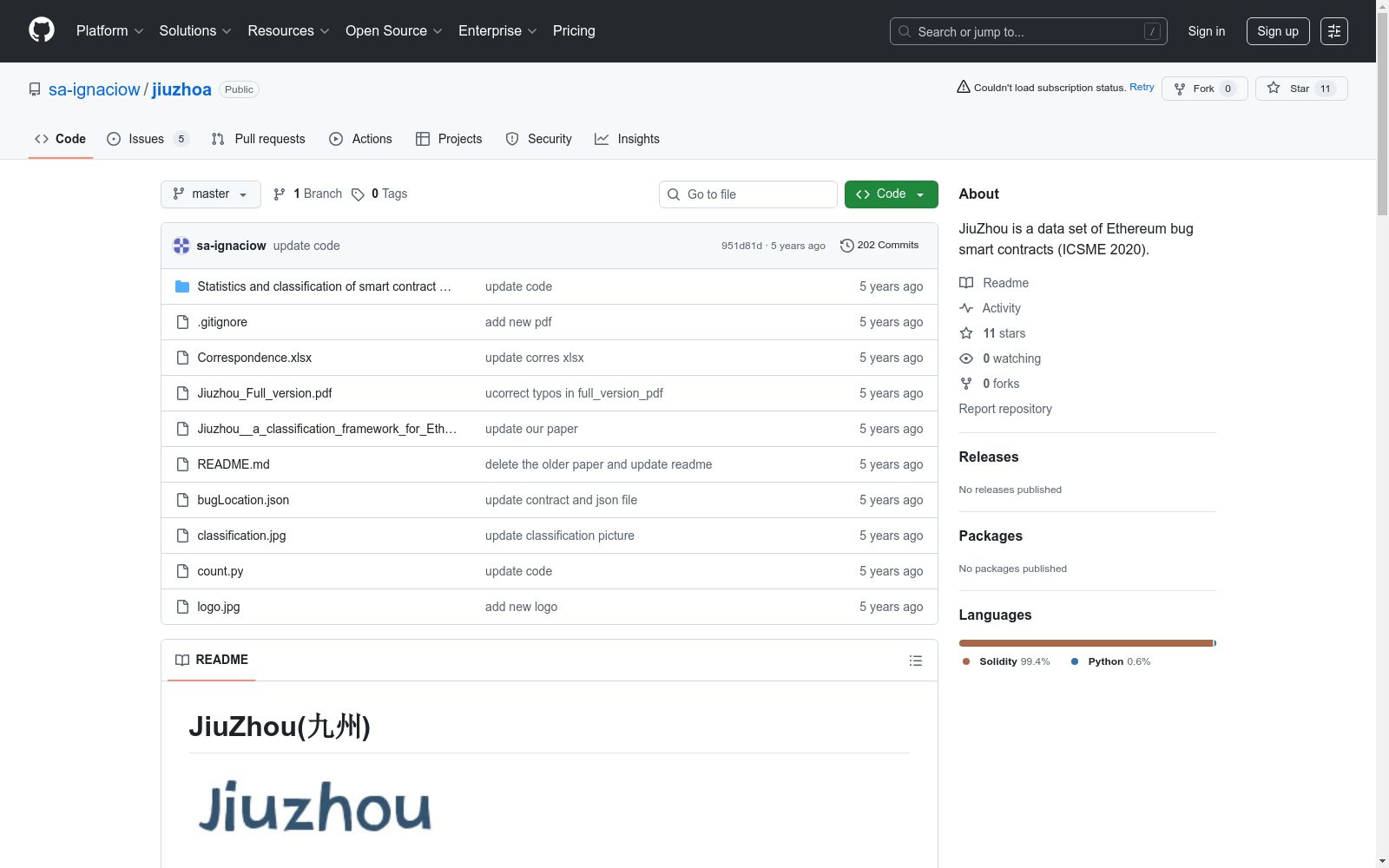
Task: Open the Actions tab
Action: coord(360,139)
